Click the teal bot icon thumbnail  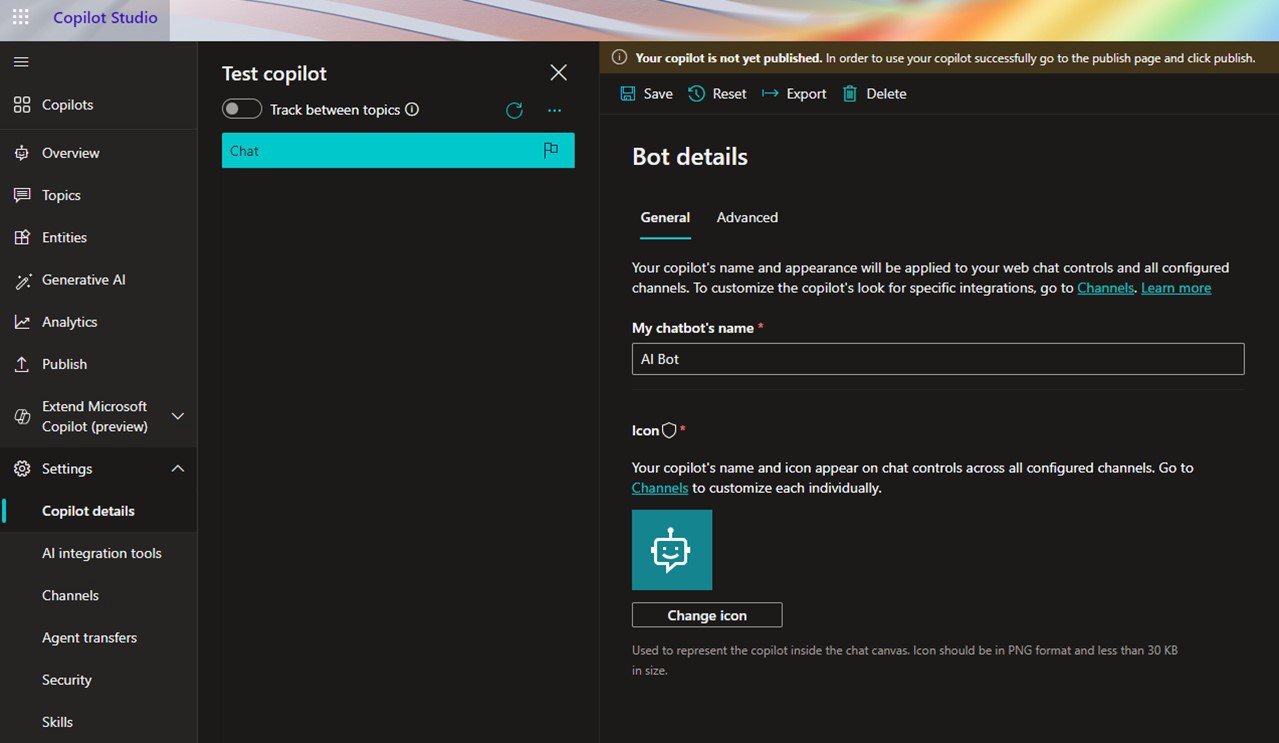click(x=672, y=550)
